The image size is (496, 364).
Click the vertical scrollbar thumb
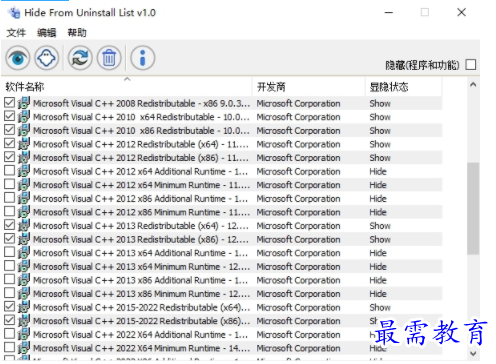pyautogui.click(x=473, y=209)
